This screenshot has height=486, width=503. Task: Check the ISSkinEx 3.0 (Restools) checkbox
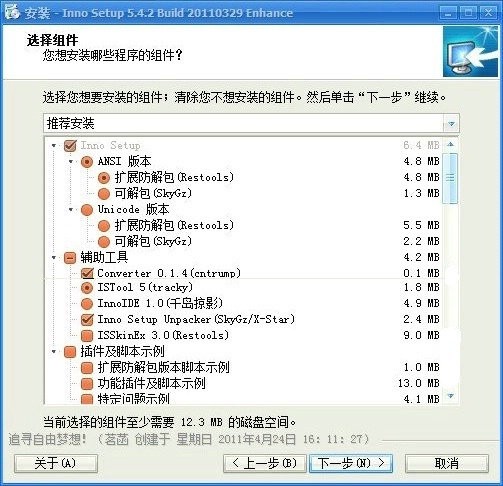[x=87, y=335]
